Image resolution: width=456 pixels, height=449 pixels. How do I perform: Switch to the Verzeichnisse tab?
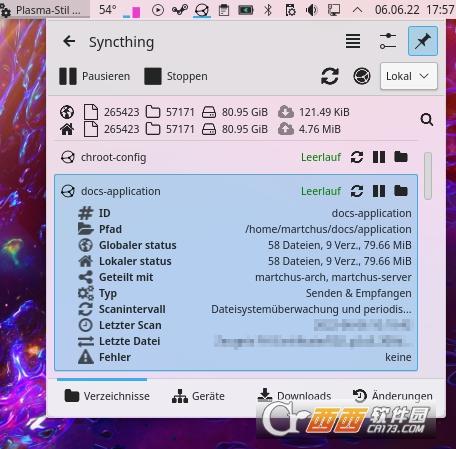click(x=107, y=396)
